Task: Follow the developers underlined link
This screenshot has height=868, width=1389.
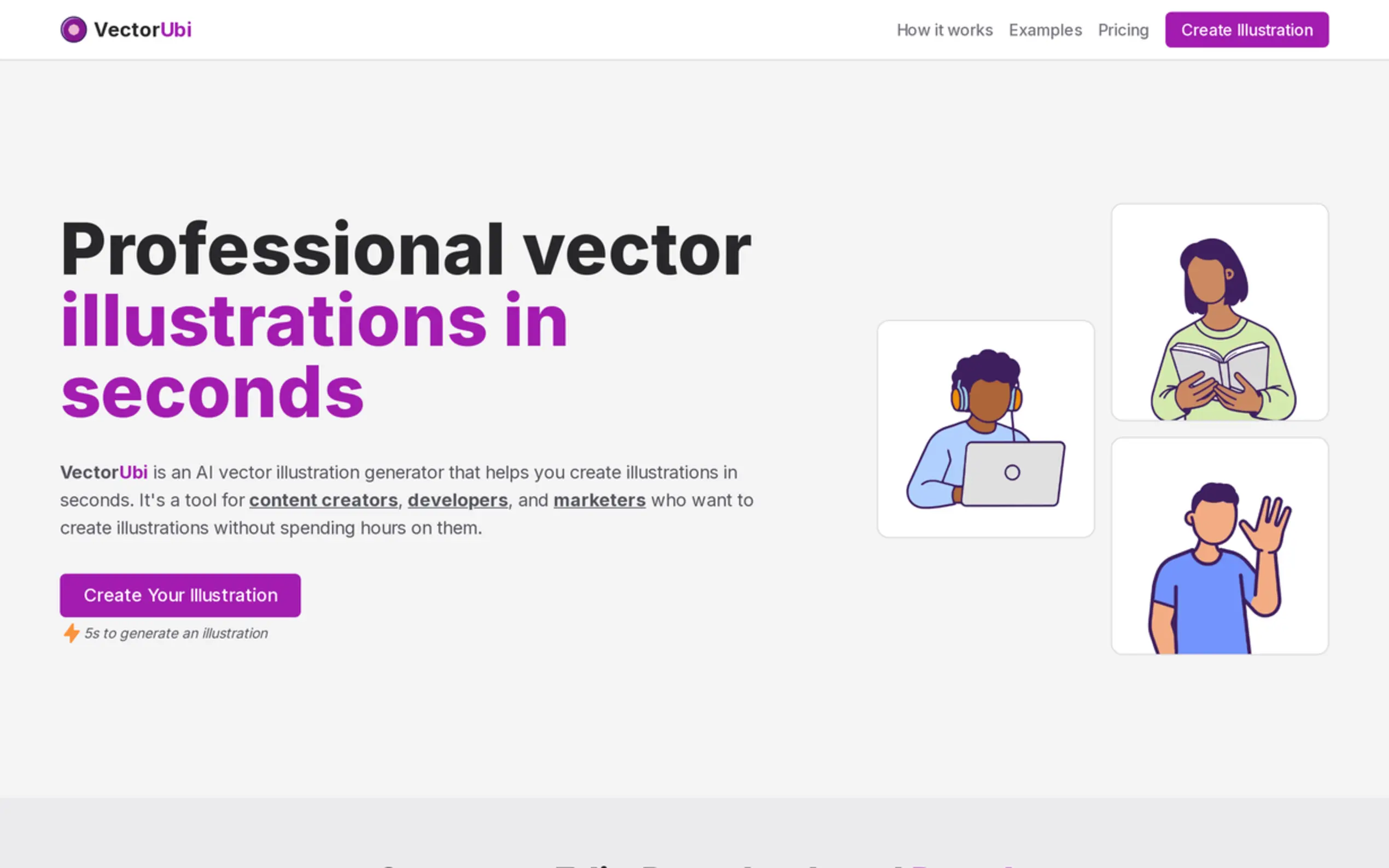Action: pos(457,500)
